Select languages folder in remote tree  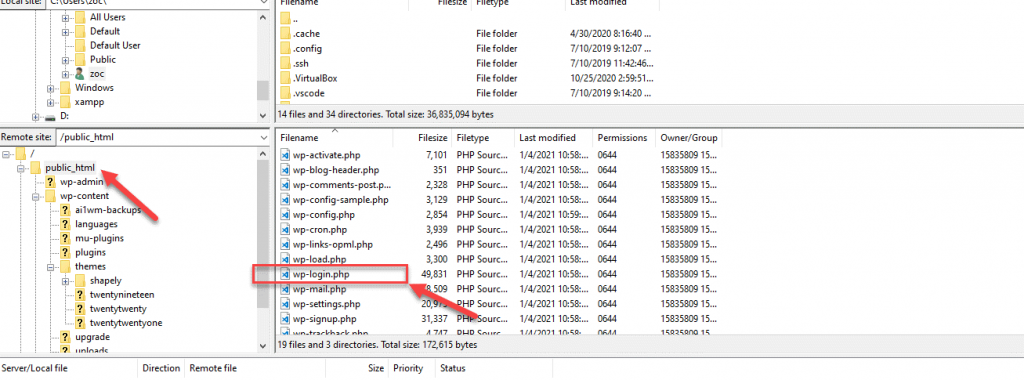coord(96,224)
